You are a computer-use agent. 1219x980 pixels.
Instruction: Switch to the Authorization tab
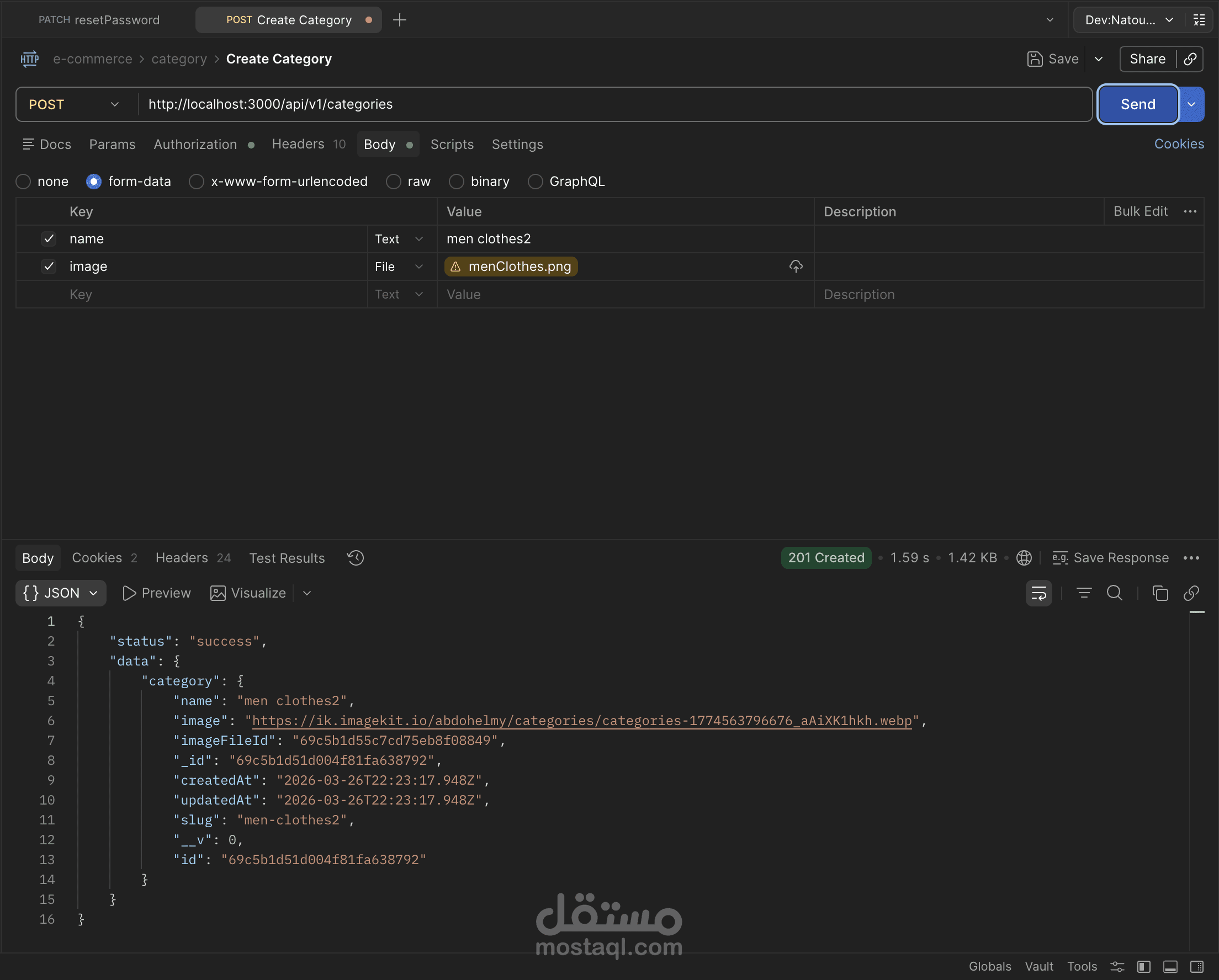point(195,144)
